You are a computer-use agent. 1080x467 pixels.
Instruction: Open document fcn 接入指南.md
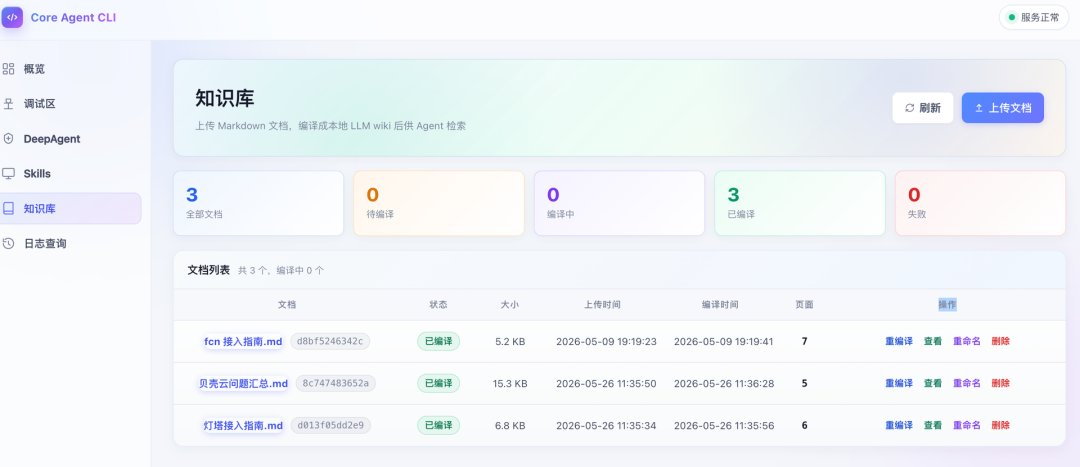click(243, 342)
